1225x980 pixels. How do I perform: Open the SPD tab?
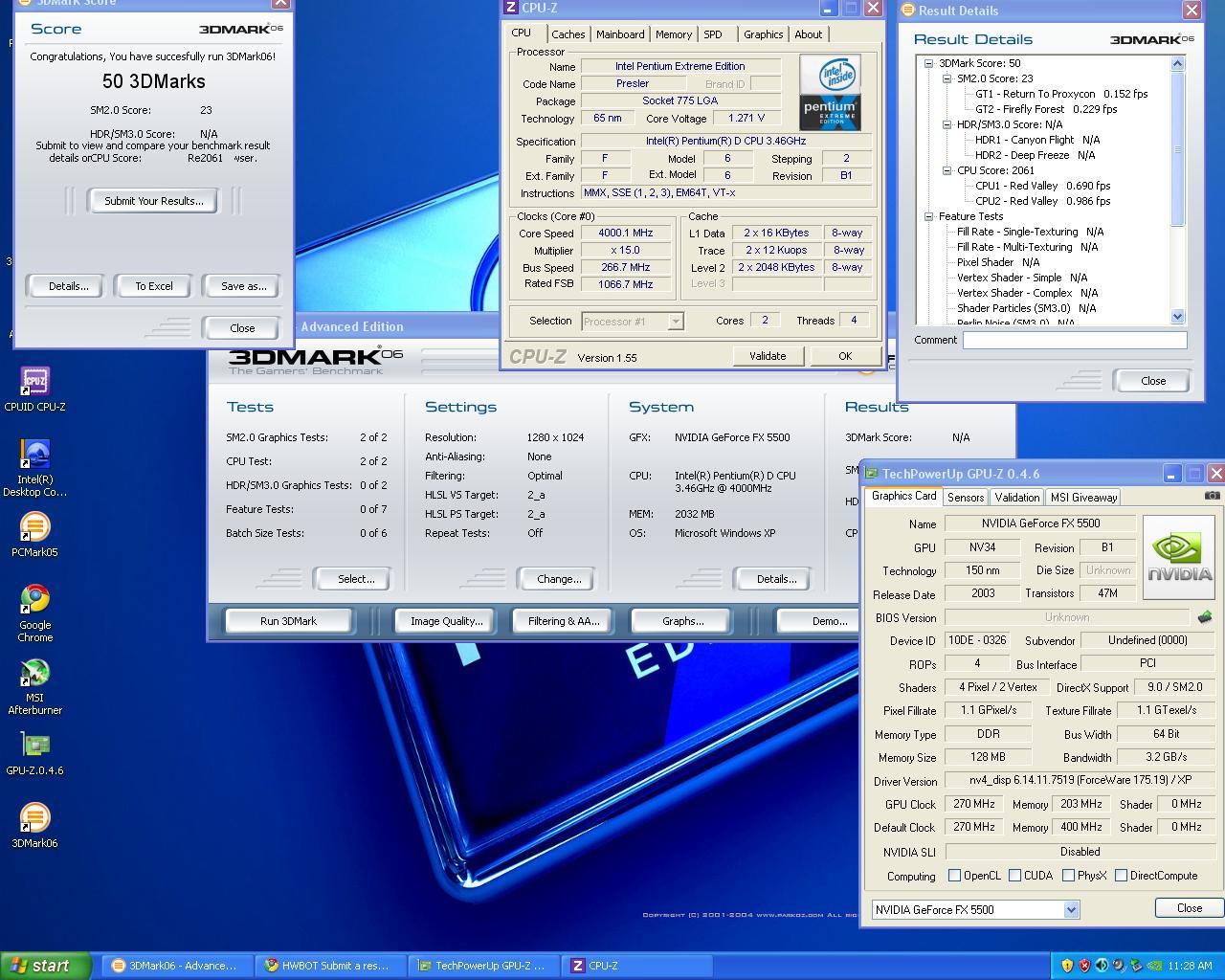(713, 34)
